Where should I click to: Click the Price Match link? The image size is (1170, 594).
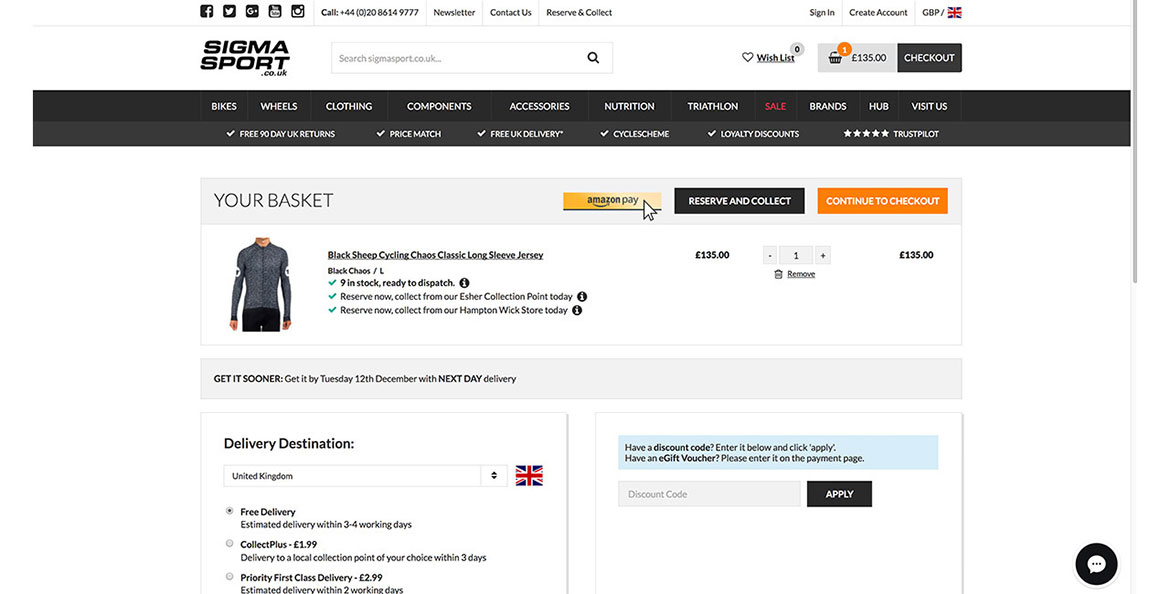pyautogui.click(x=409, y=134)
